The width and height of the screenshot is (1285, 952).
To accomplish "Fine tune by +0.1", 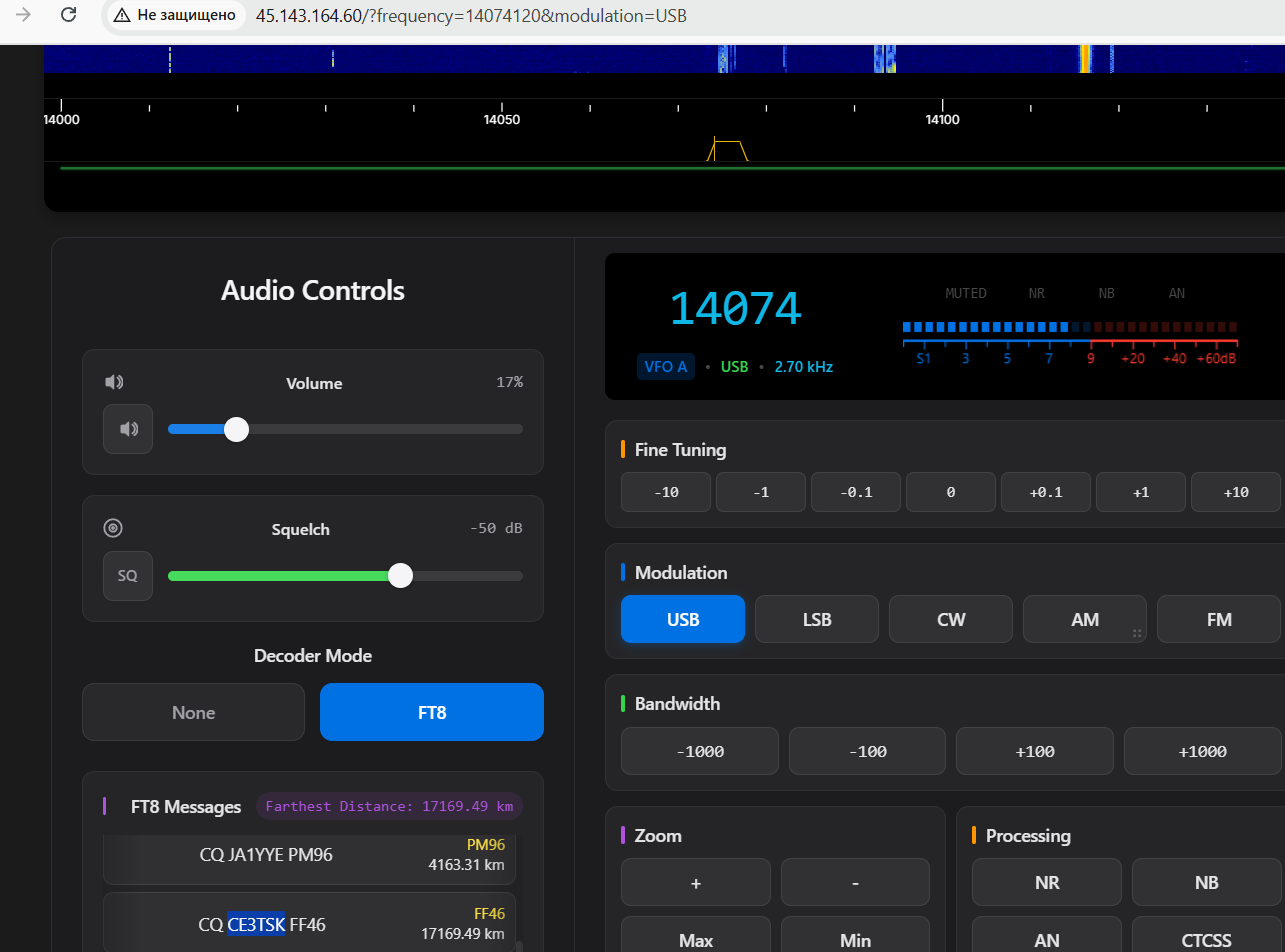I will (1046, 492).
